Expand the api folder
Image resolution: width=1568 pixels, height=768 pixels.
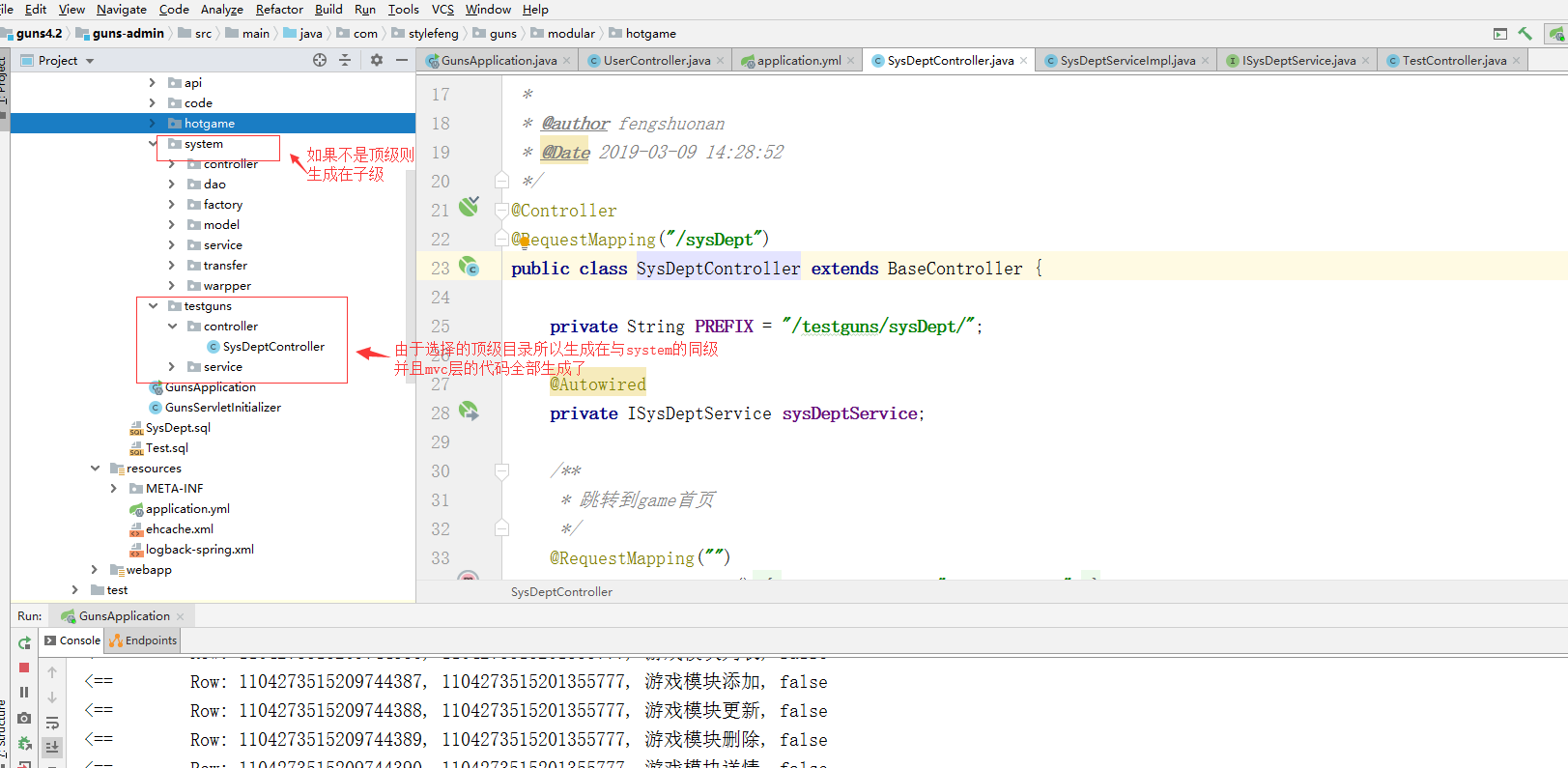[x=153, y=83]
